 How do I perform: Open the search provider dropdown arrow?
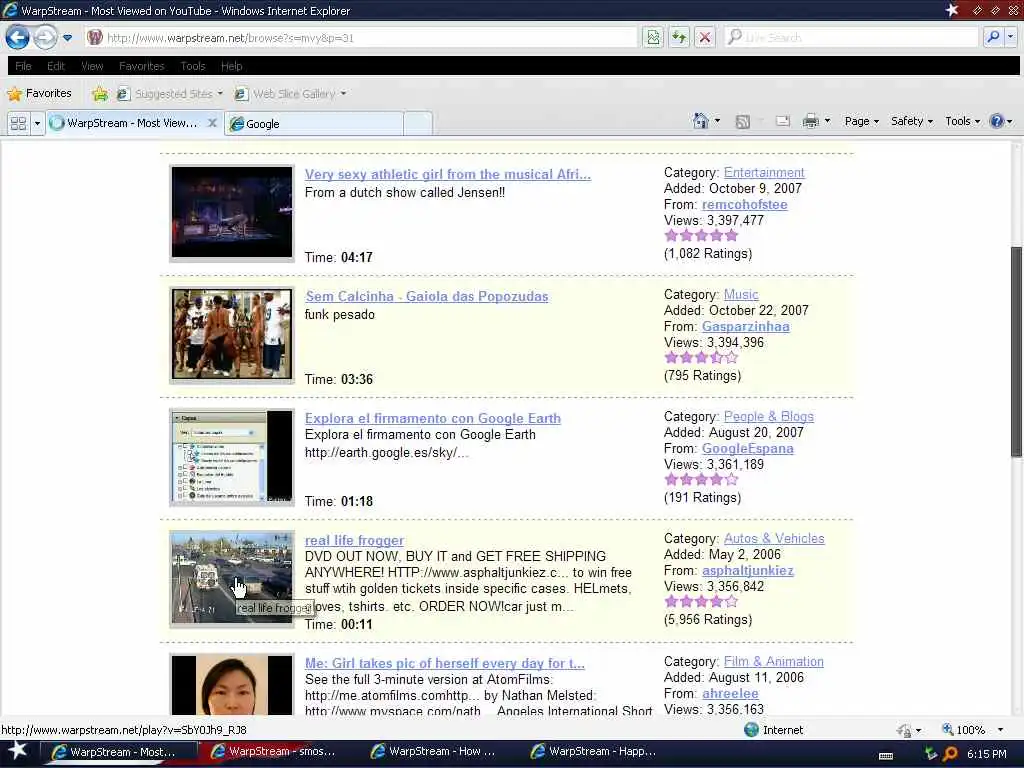click(1010, 37)
